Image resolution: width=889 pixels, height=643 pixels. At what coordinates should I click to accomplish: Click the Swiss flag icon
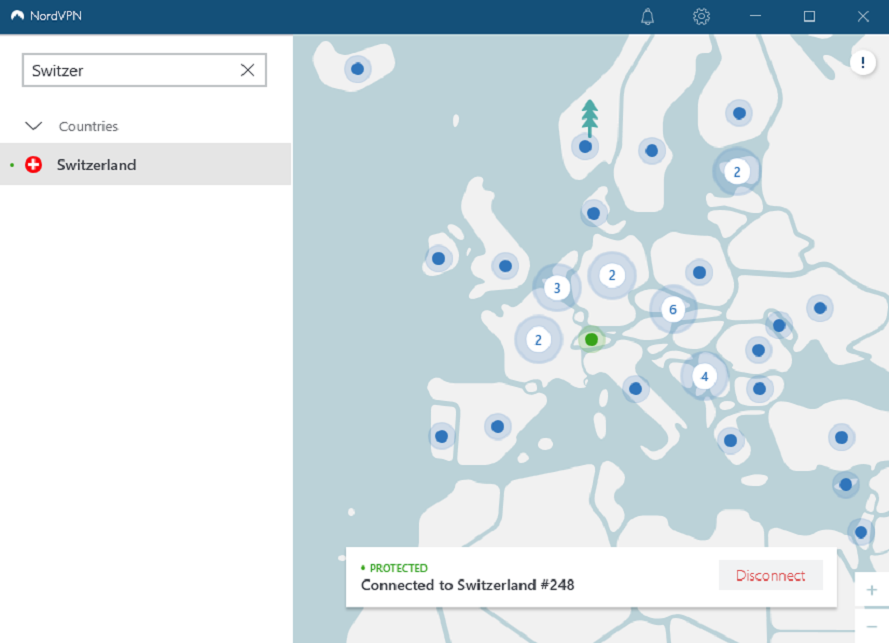pyautogui.click(x=33, y=164)
